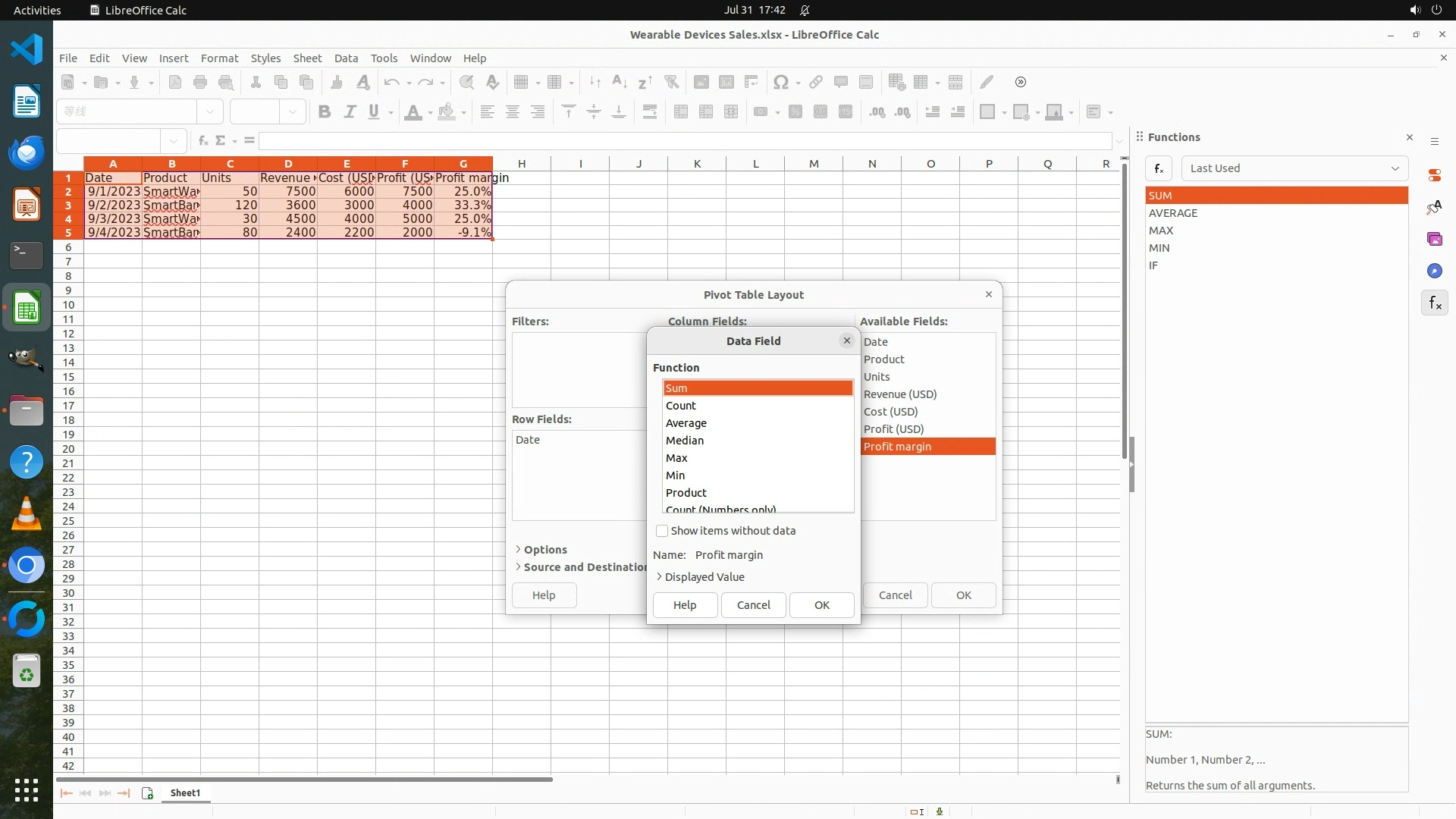The width and height of the screenshot is (1456, 819).
Task: Open the Sheet menu
Action: point(307,58)
